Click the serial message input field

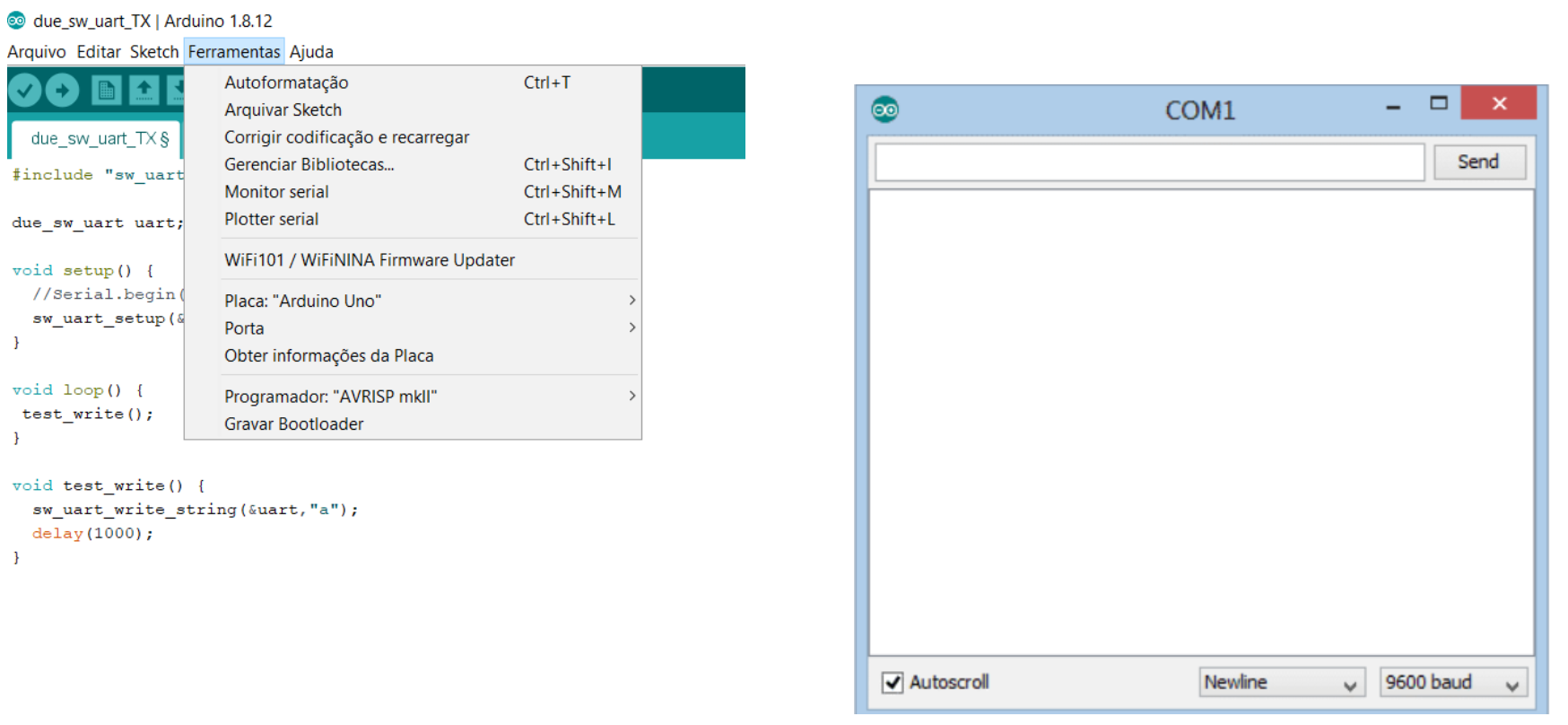pyautogui.click(x=1148, y=162)
